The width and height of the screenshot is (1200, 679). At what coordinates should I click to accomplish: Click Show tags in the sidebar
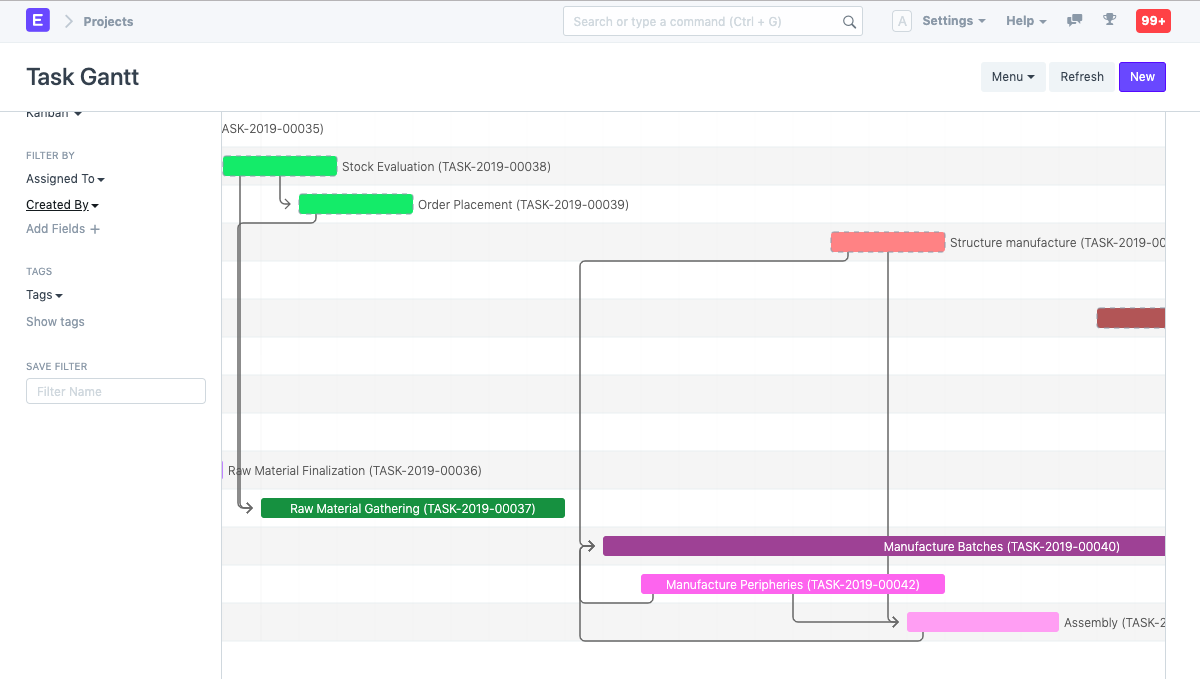click(55, 321)
